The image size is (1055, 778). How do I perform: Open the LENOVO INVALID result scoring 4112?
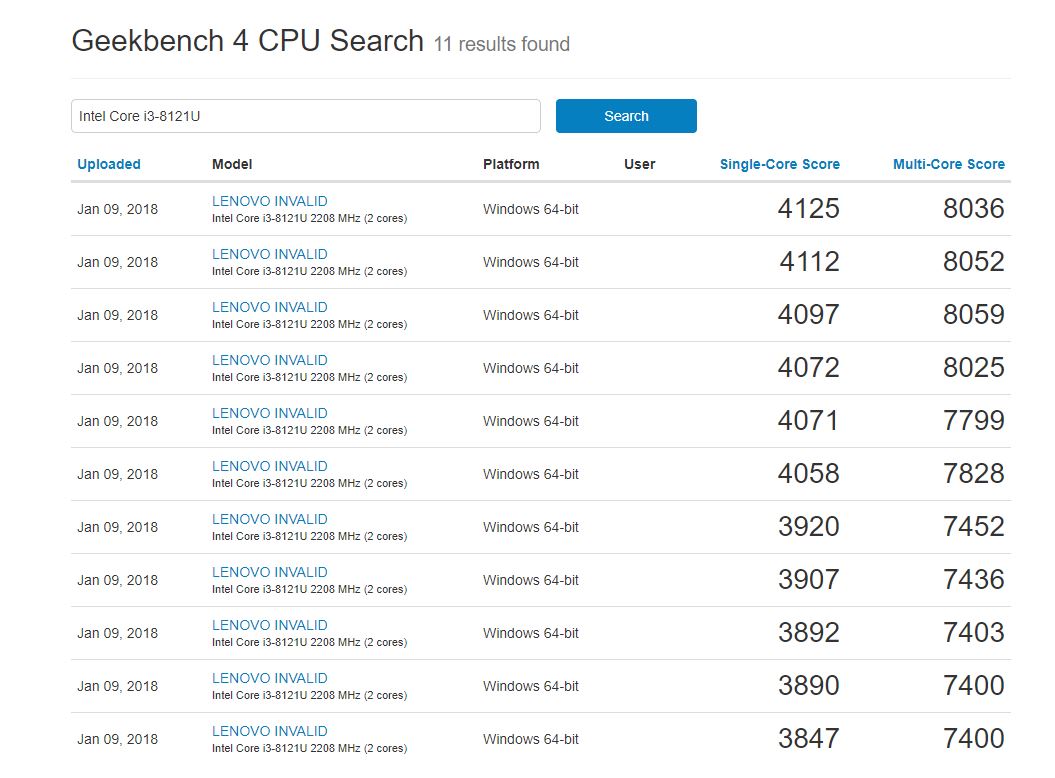269,254
